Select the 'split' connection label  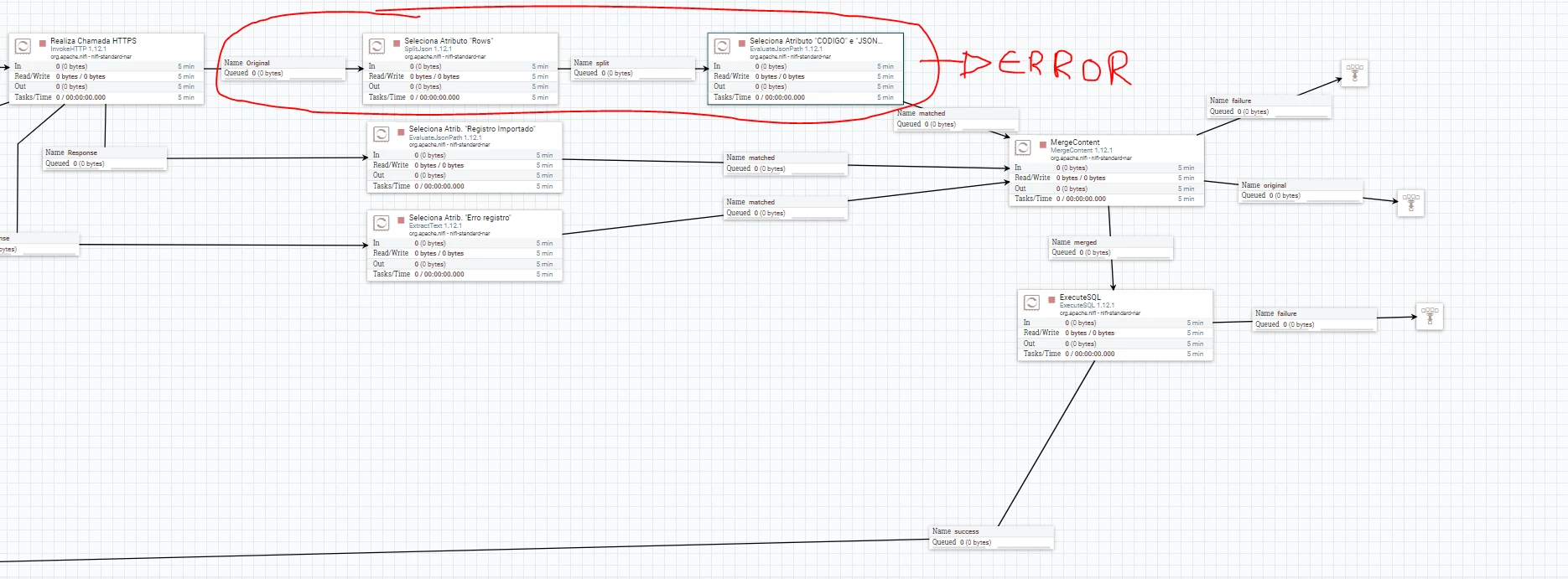[633, 68]
